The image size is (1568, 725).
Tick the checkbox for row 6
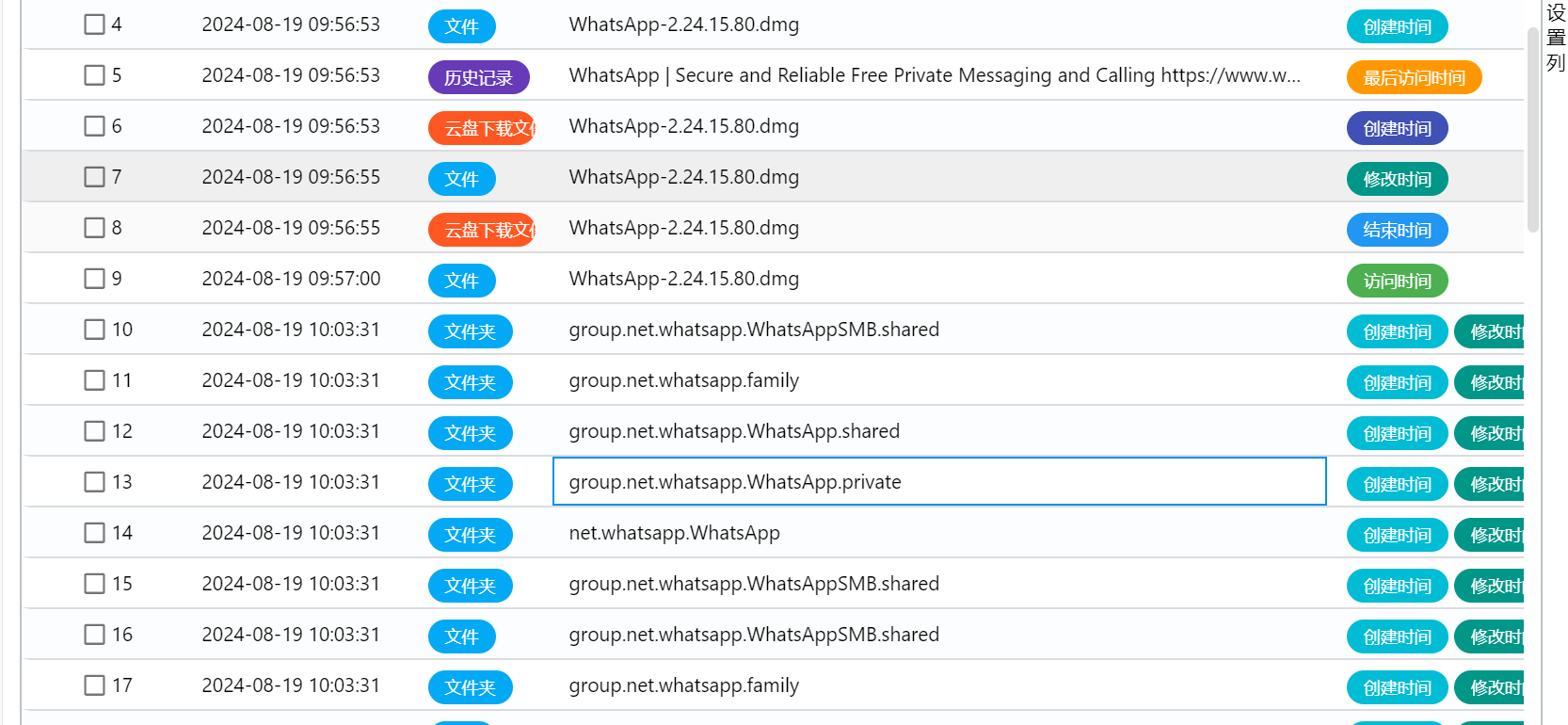click(94, 126)
